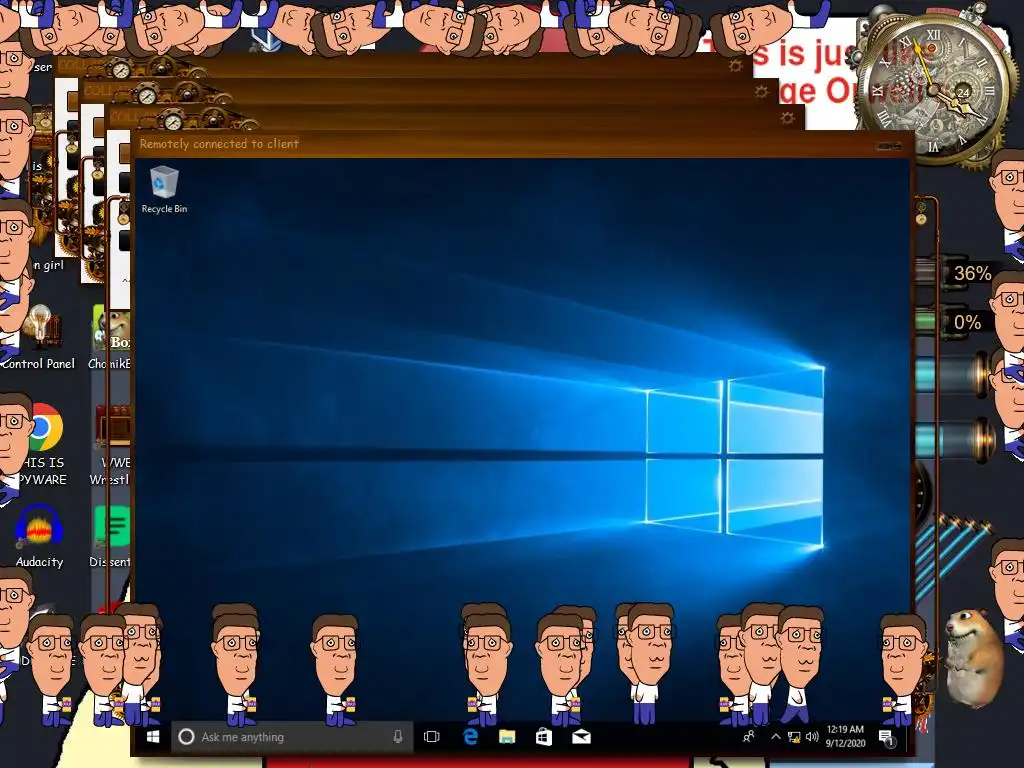The width and height of the screenshot is (1024, 768).
Task: Expand hidden tray icons chevron
Action: (776, 737)
